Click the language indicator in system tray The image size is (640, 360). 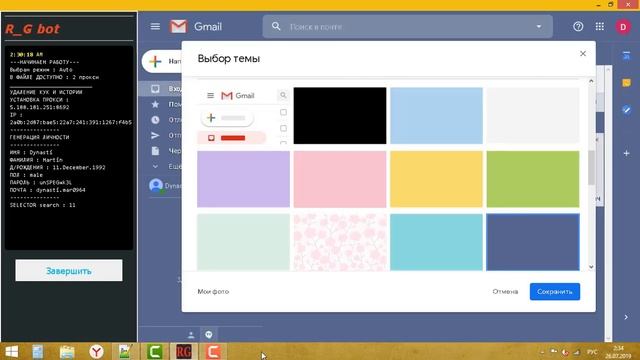[592, 352]
